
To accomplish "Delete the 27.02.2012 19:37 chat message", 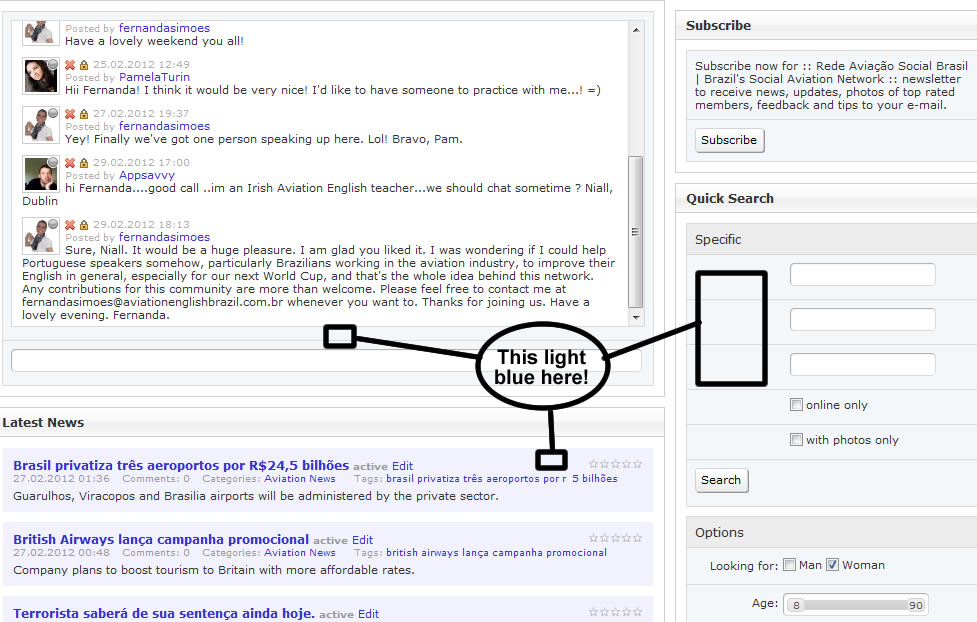I will click(x=70, y=114).
